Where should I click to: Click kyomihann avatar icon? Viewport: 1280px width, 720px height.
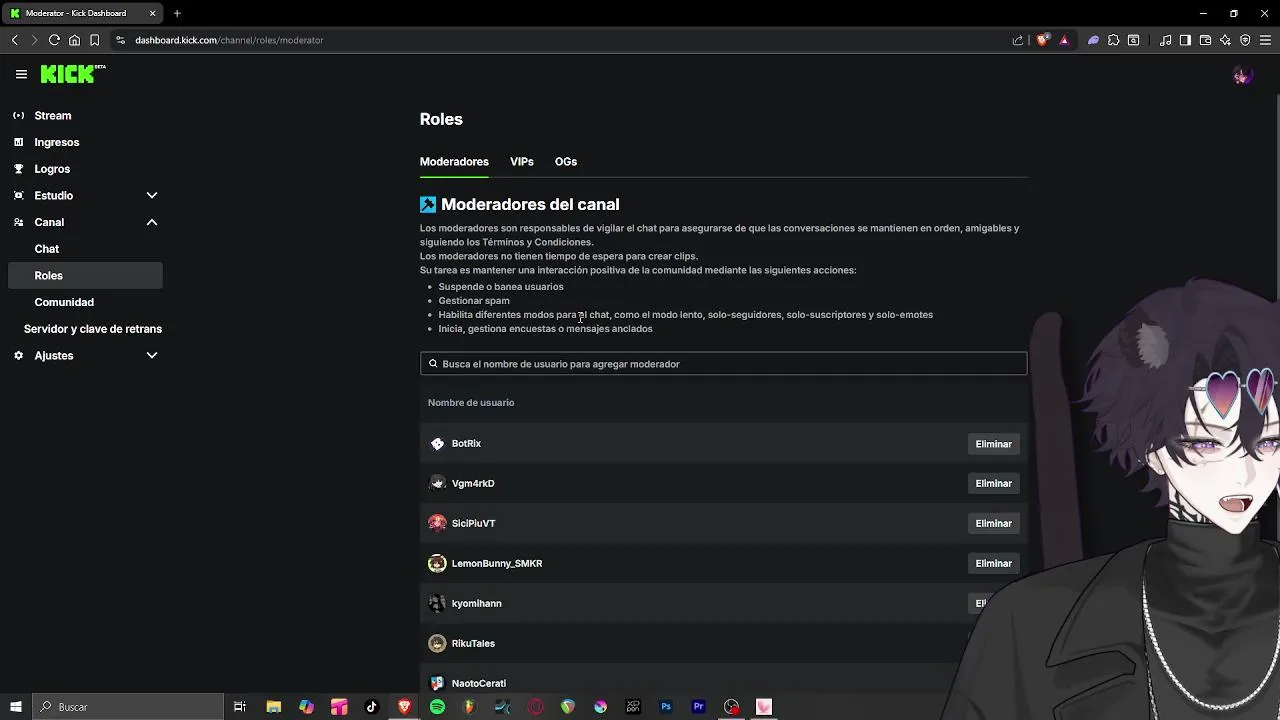[437, 603]
